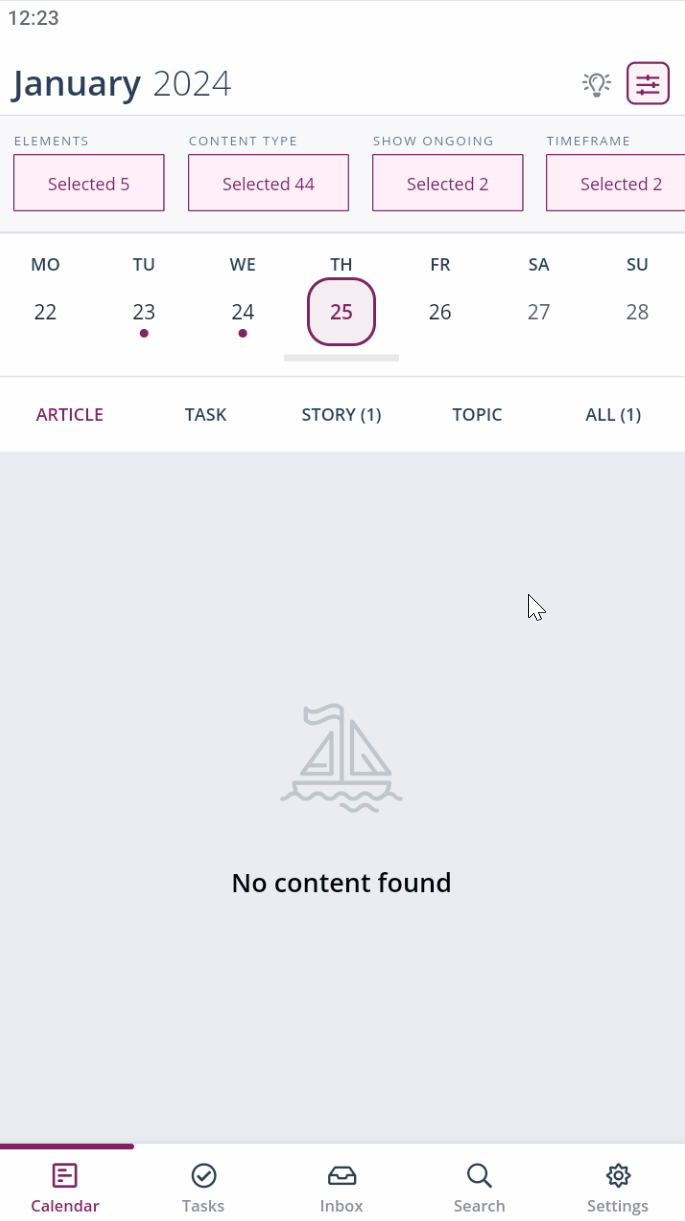Viewport: 685px width, 1221px height.
Task: Select Friday 26 in the week strip
Action: click(440, 312)
